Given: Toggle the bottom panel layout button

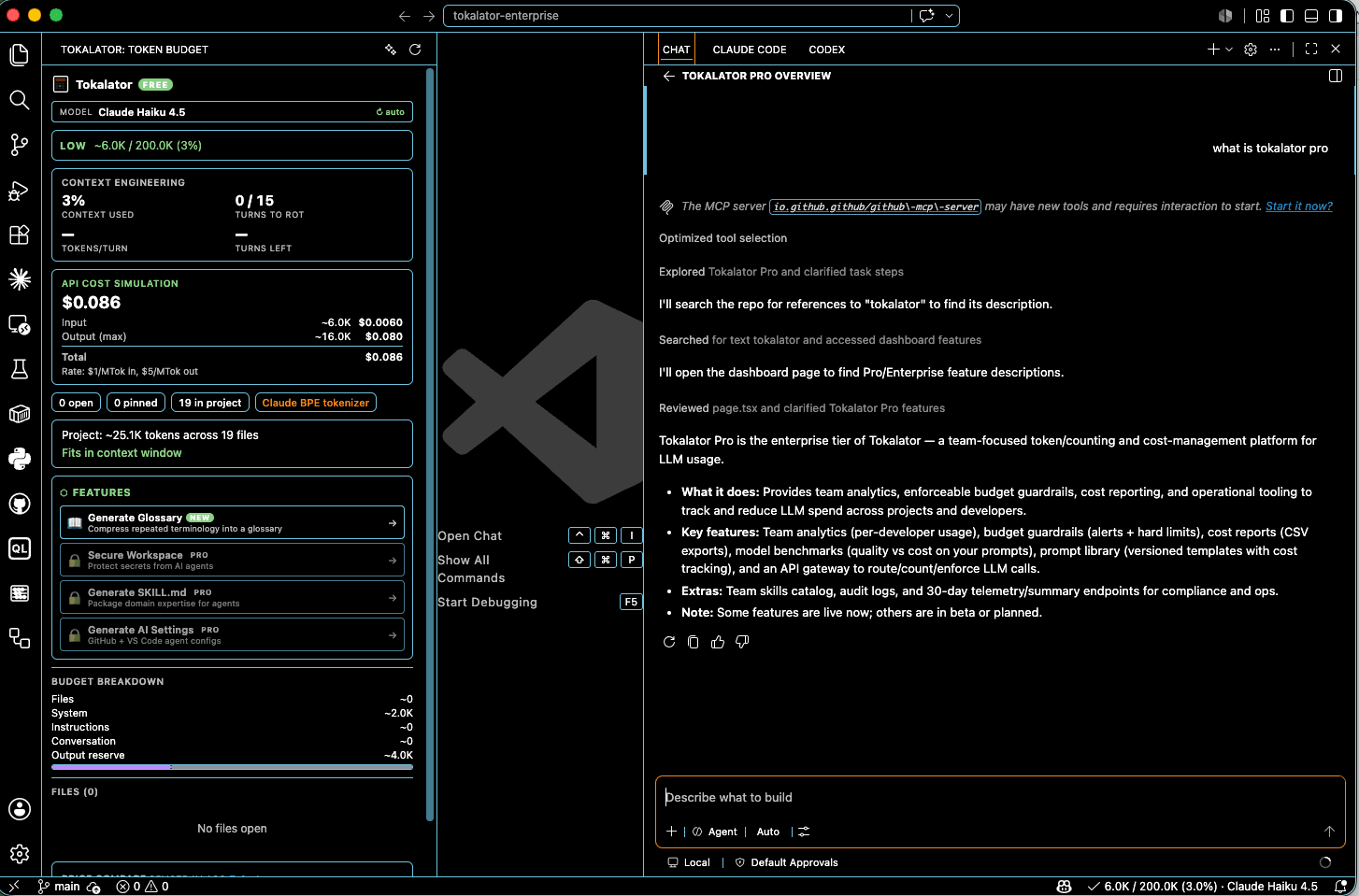Looking at the screenshot, I should pyautogui.click(x=1311, y=16).
